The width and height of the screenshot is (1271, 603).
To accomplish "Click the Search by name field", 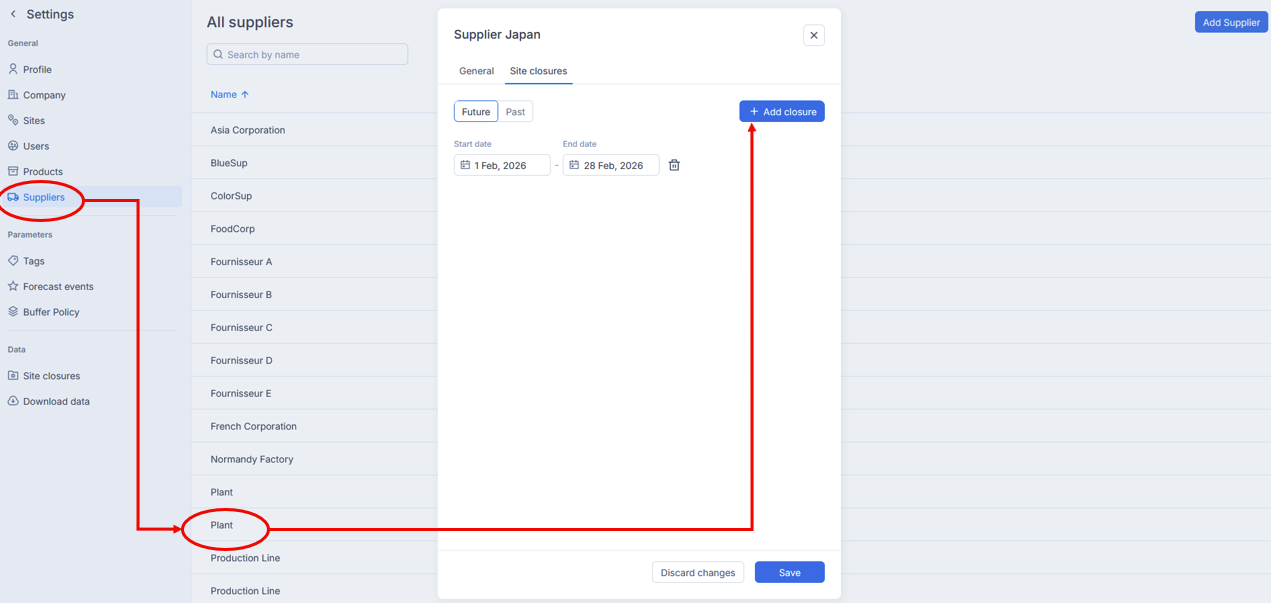I will point(307,55).
